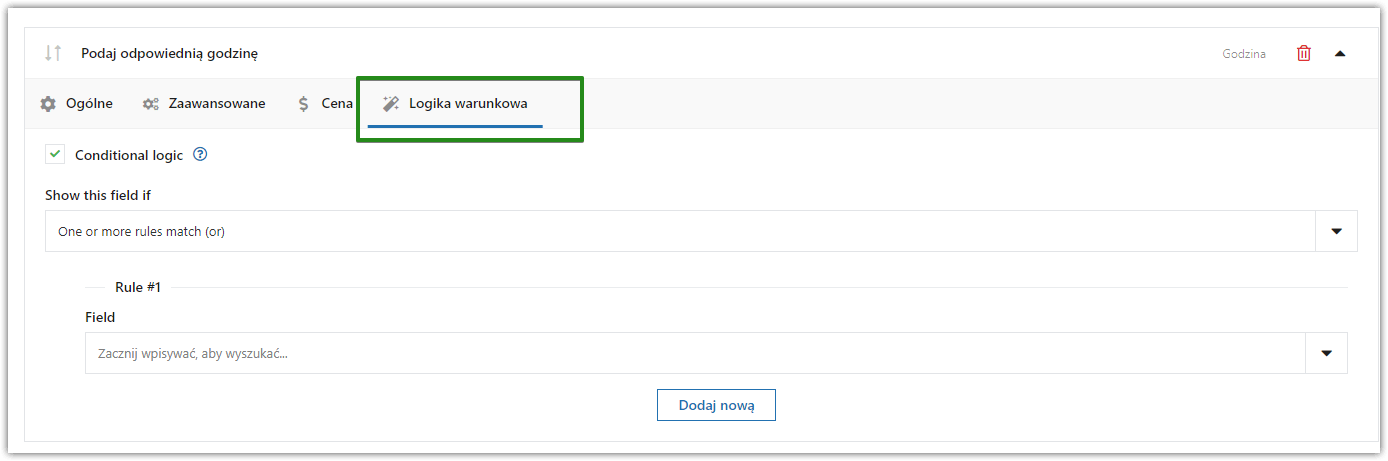This screenshot has height=461, width=1388.
Task: Click the magic wand icon of Logika warunkowa
Action: pos(391,103)
